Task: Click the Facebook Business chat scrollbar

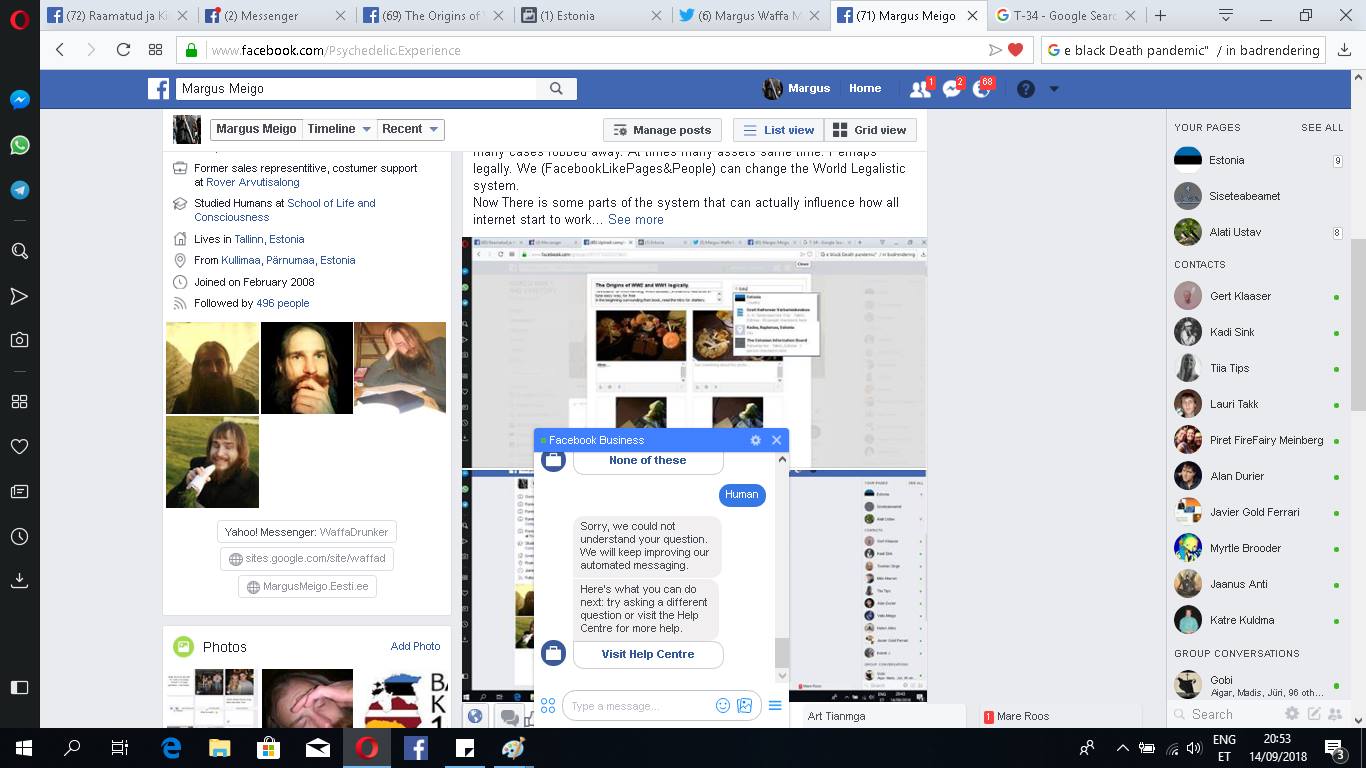Action: (x=782, y=652)
